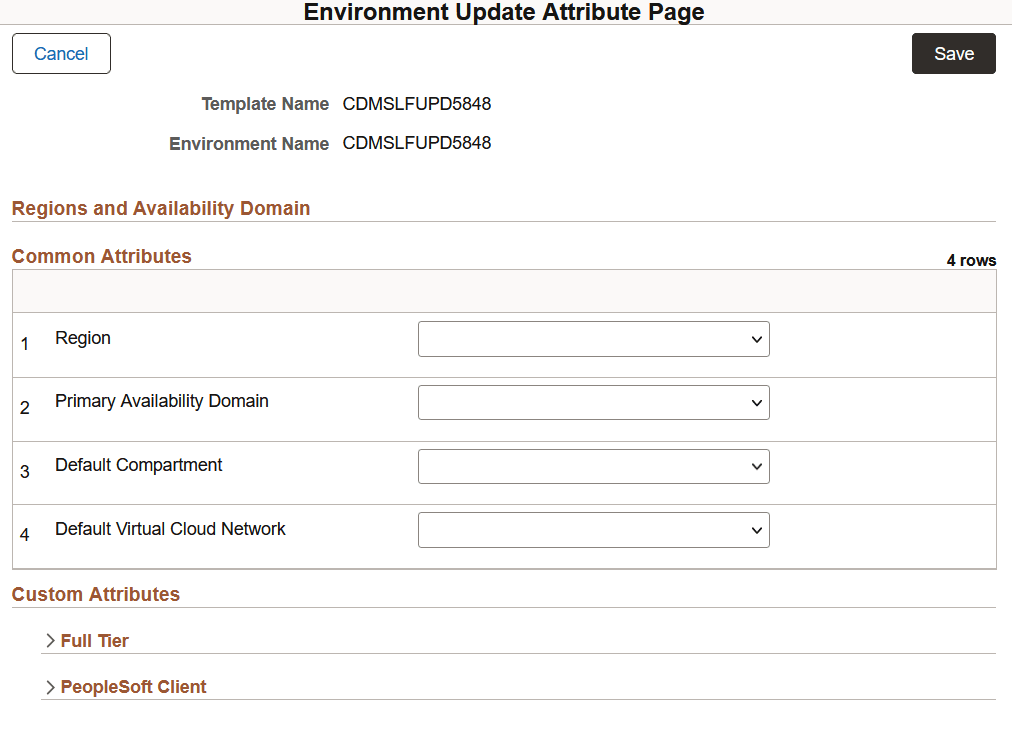Open the Region selection dropdown
Viewport: 1012px width, 744px height.
pyautogui.click(x=593, y=339)
